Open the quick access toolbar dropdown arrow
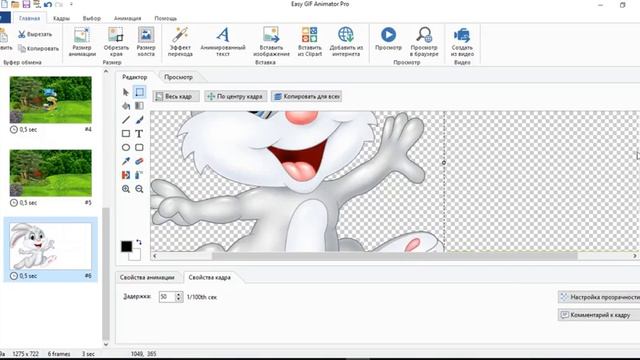The width and height of the screenshot is (640, 360). tap(71, 4)
